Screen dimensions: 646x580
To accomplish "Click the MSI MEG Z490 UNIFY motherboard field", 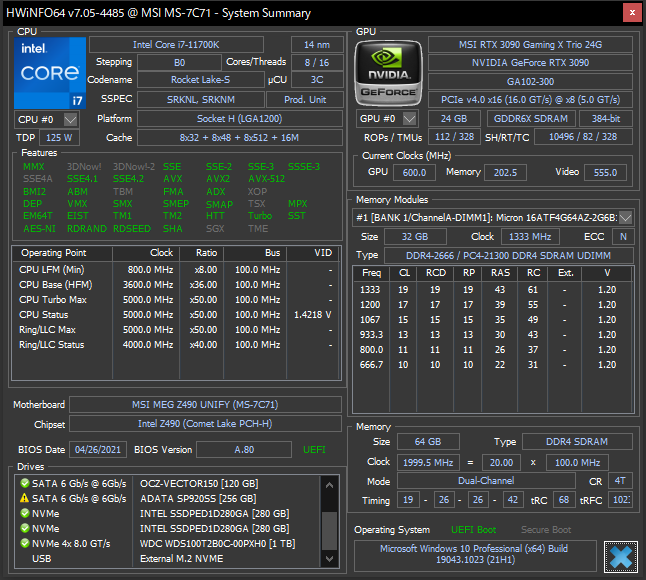I will [200, 405].
